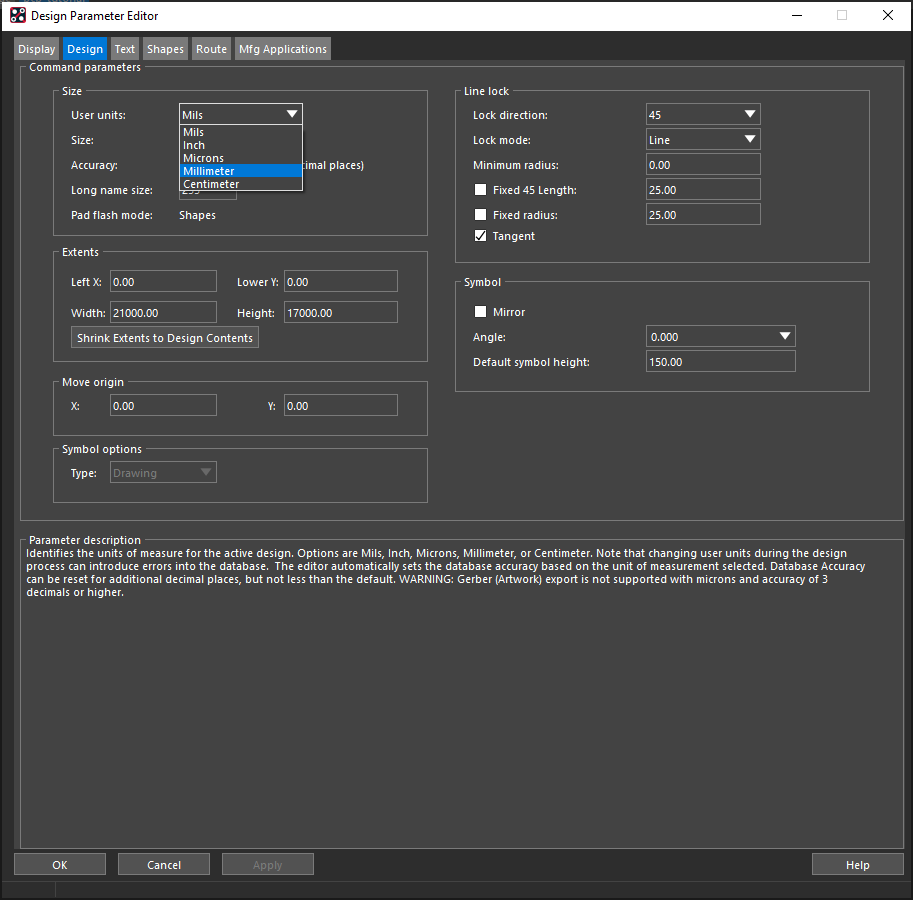Switch to the Display tab
The image size is (913, 900).
coord(37,49)
